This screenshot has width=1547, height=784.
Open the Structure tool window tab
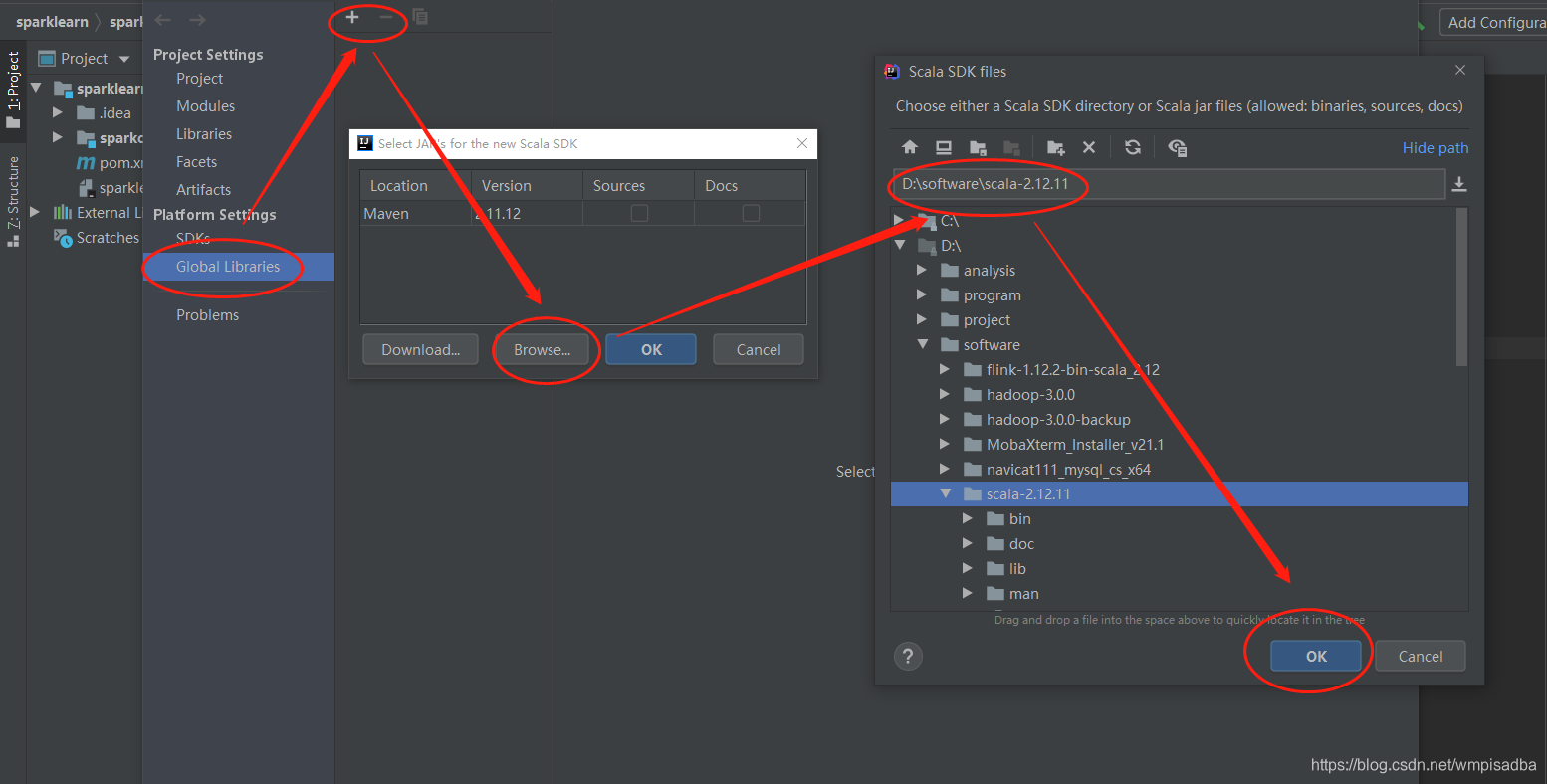pos(13,201)
